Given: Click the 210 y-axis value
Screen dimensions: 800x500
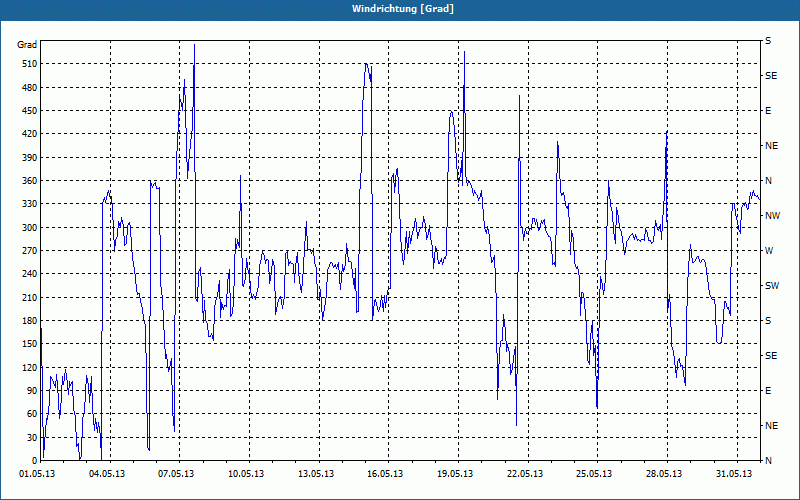Looking at the screenshot, I should tap(30, 297).
